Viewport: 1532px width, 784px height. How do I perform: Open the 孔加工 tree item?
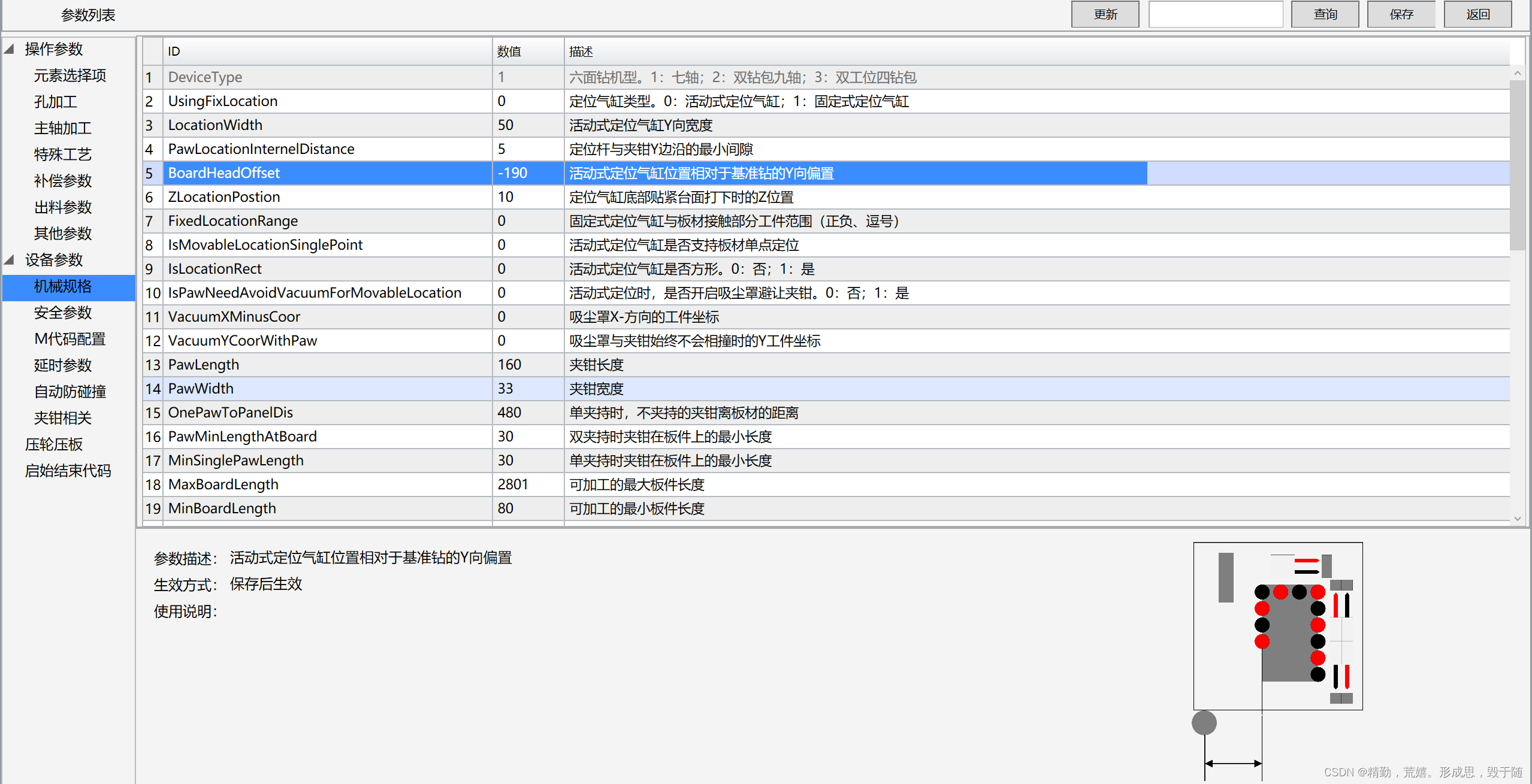coord(55,102)
